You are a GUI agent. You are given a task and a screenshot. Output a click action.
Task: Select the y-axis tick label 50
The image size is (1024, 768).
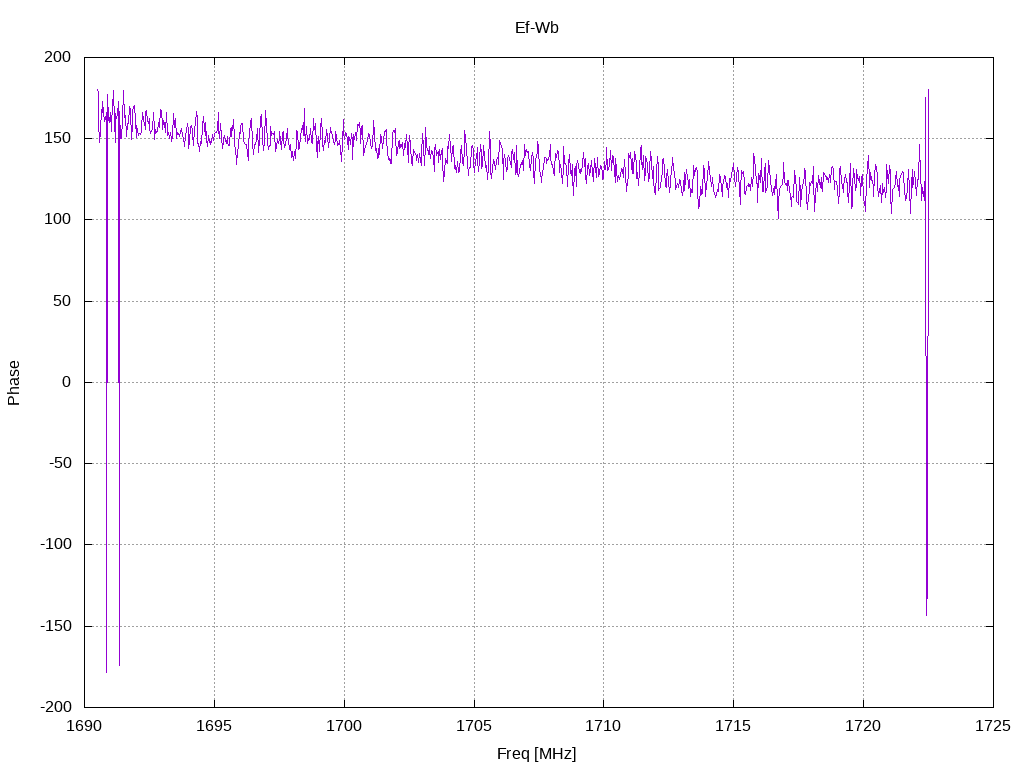tap(62, 301)
